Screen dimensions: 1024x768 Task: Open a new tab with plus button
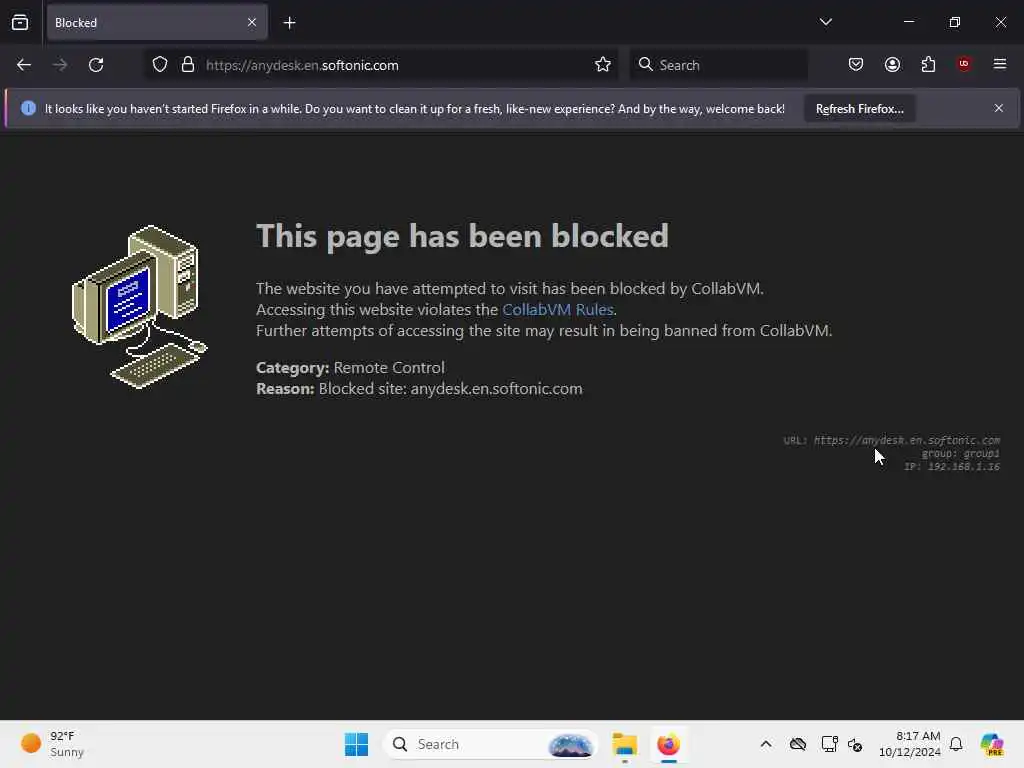pyautogui.click(x=289, y=23)
